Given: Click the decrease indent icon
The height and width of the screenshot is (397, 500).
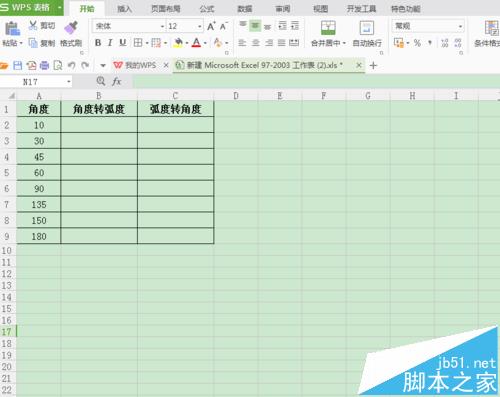Looking at the screenshot, I should click(x=282, y=25).
